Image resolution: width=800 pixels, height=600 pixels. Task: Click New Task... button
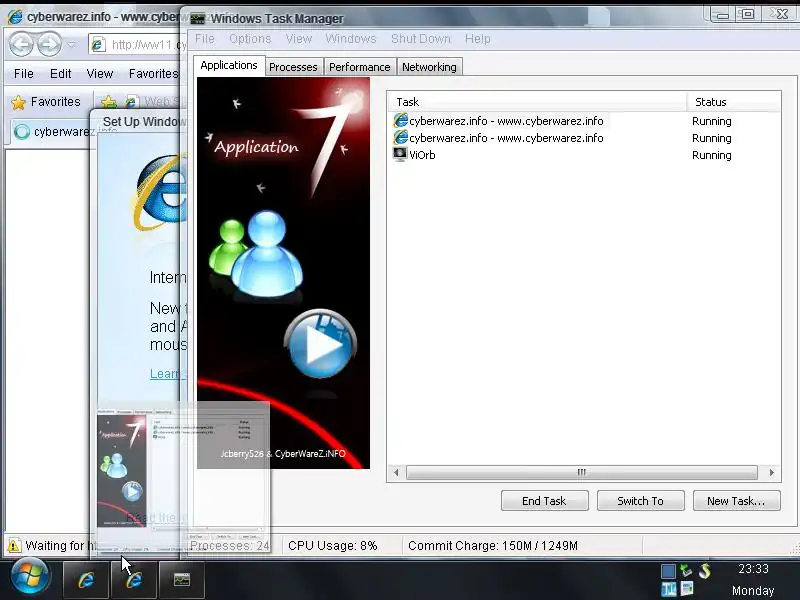pos(737,501)
